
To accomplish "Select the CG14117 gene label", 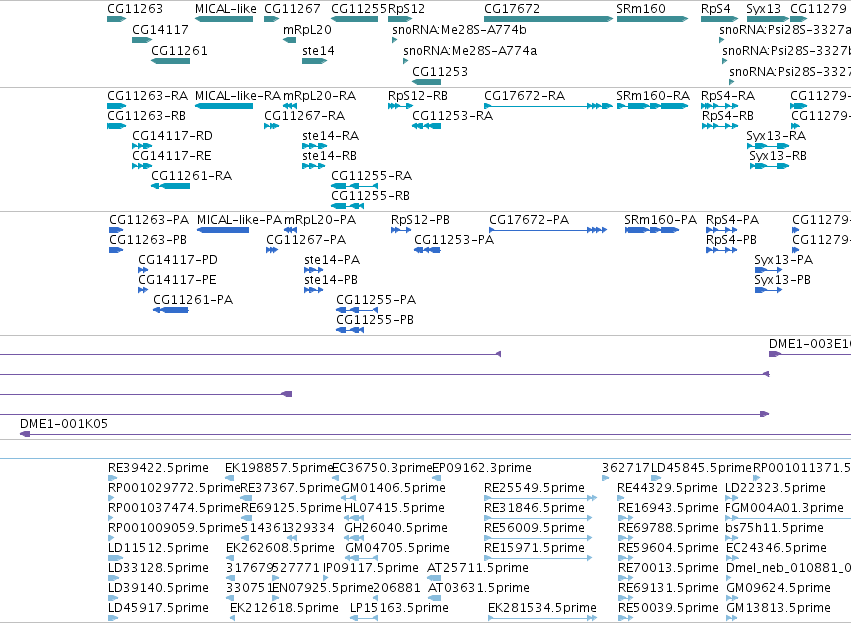I will click(160, 30).
